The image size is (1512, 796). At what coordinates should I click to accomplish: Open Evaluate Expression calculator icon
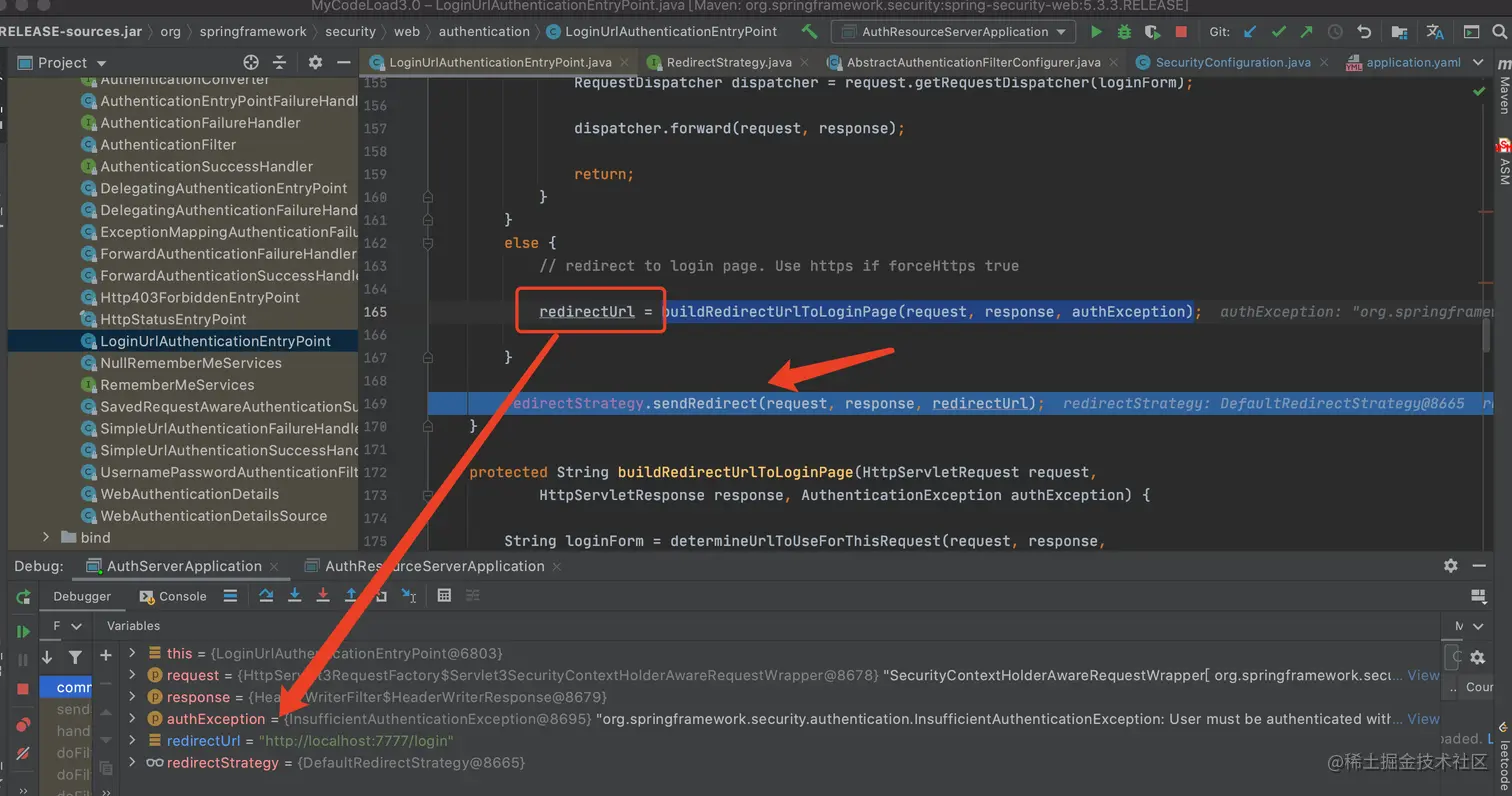pos(445,596)
